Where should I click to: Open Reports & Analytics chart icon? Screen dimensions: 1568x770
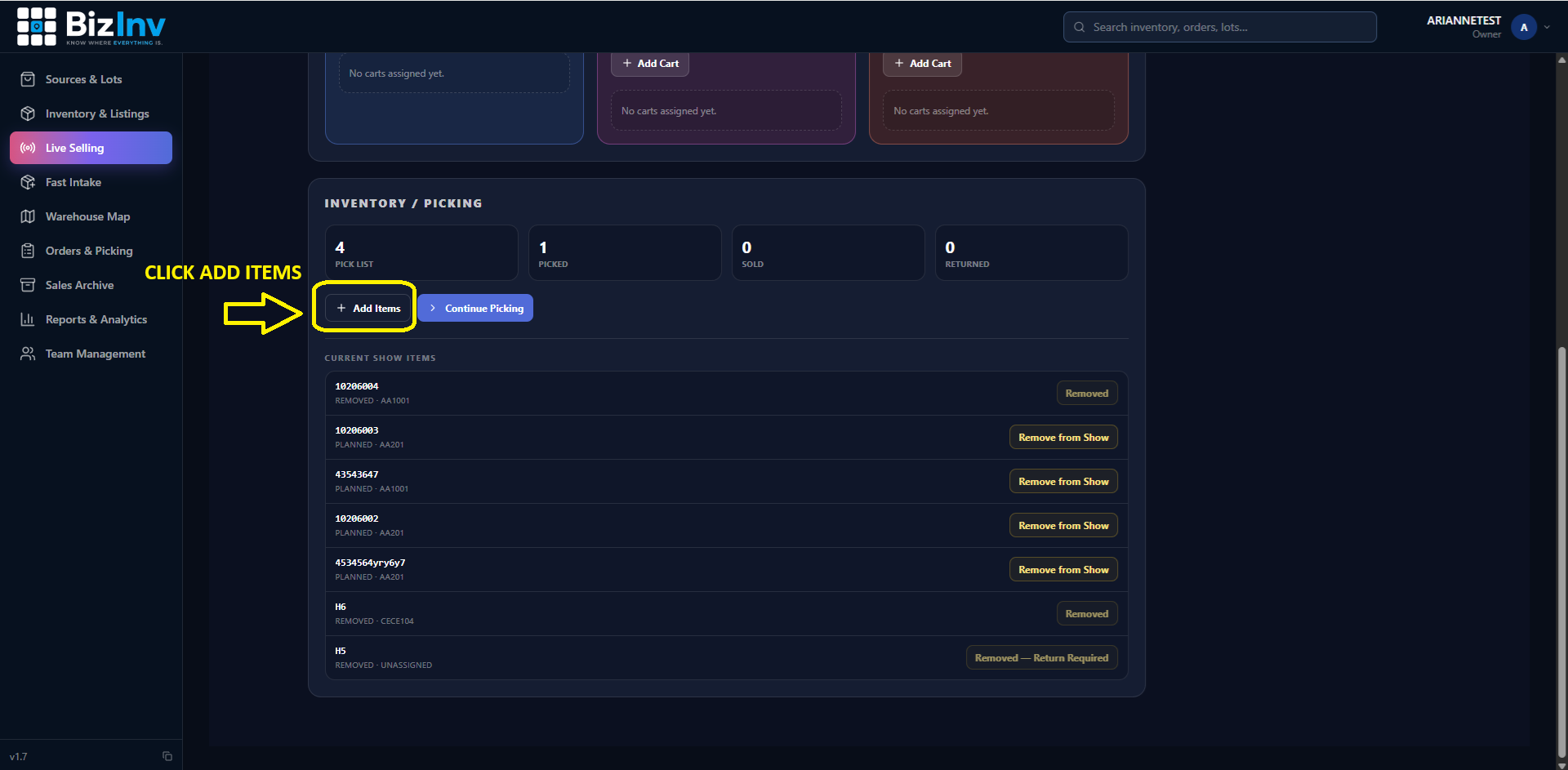click(x=28, y=319)
